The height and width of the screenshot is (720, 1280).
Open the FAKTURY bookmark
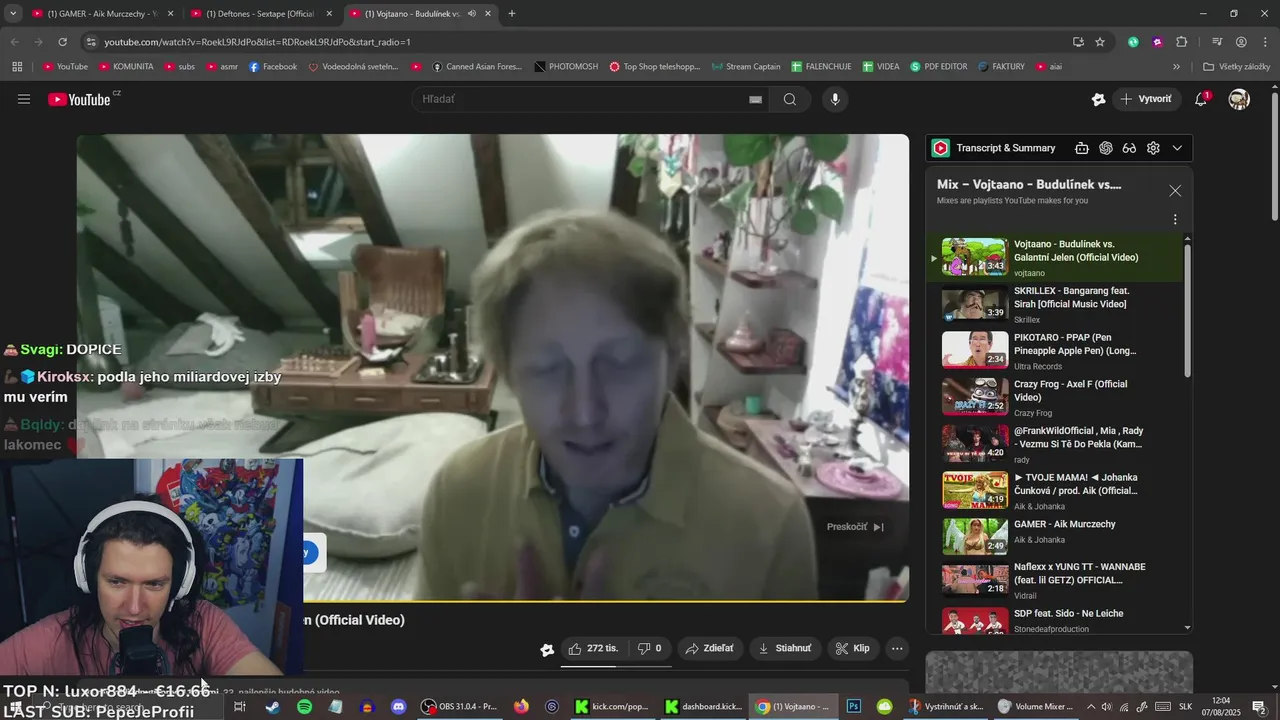point(1001,67)
